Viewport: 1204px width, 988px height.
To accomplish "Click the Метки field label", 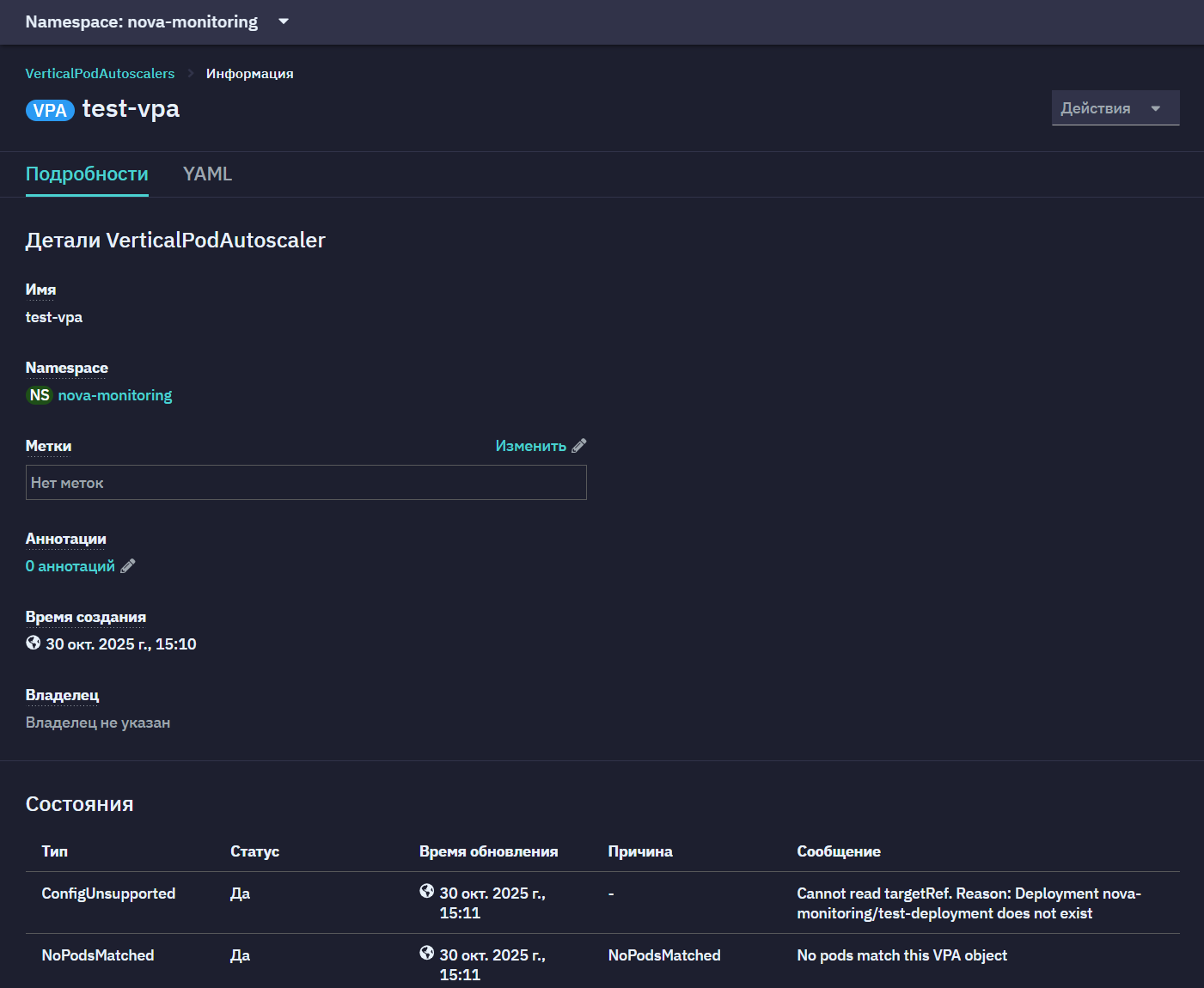I will [x=48, y=446].
